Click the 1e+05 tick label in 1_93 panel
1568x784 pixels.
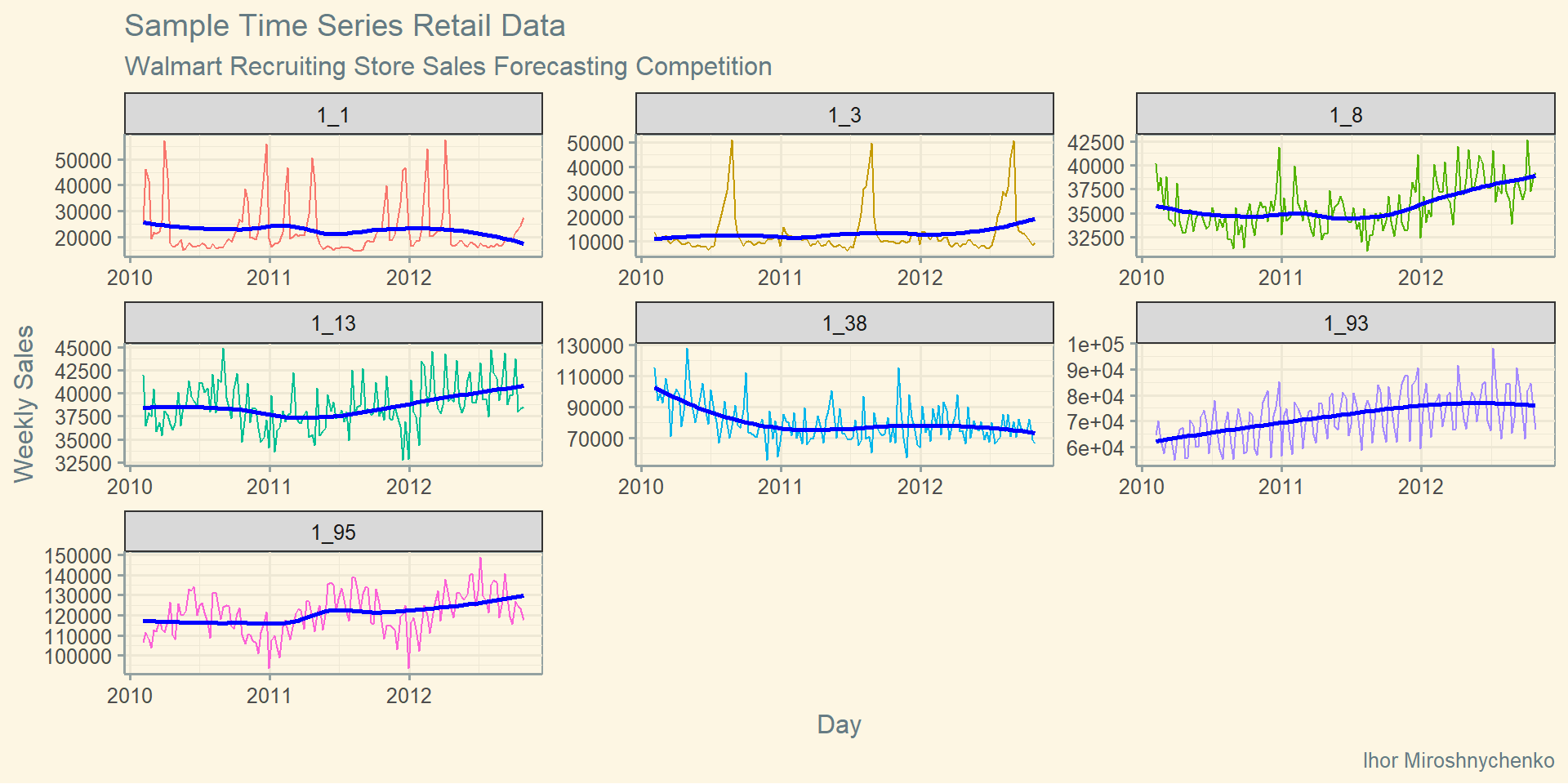click(x=1095, y=345)
